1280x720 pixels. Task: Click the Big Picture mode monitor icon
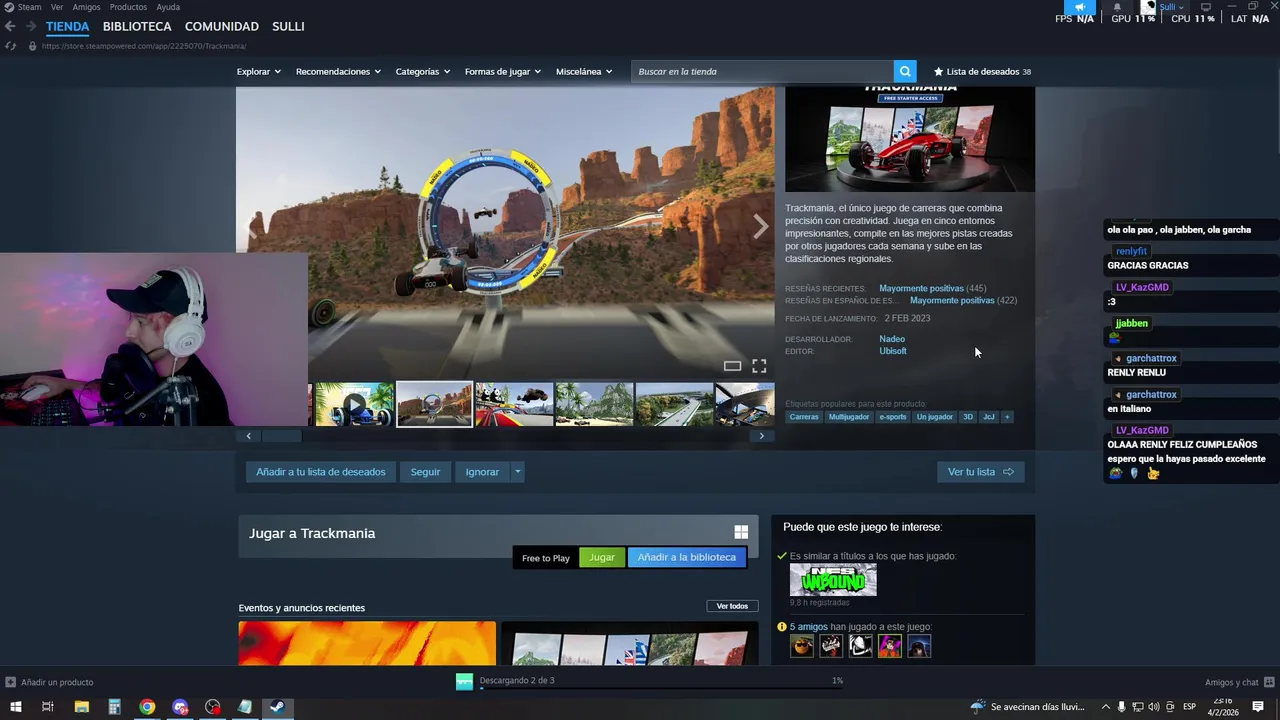(x=1206, y=7)
